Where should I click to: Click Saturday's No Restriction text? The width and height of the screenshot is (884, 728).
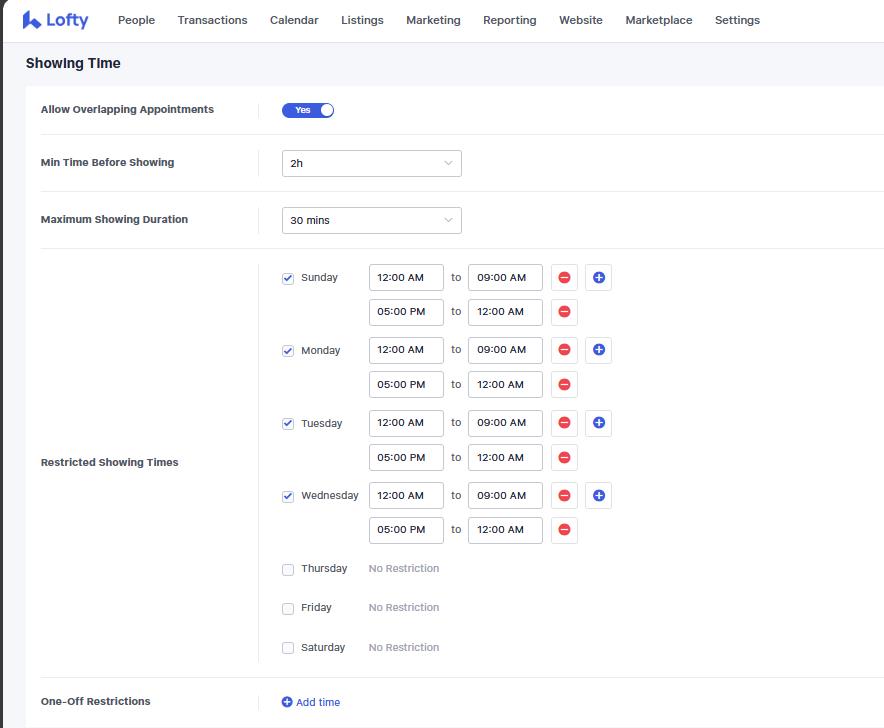click(x=404, y=647)
